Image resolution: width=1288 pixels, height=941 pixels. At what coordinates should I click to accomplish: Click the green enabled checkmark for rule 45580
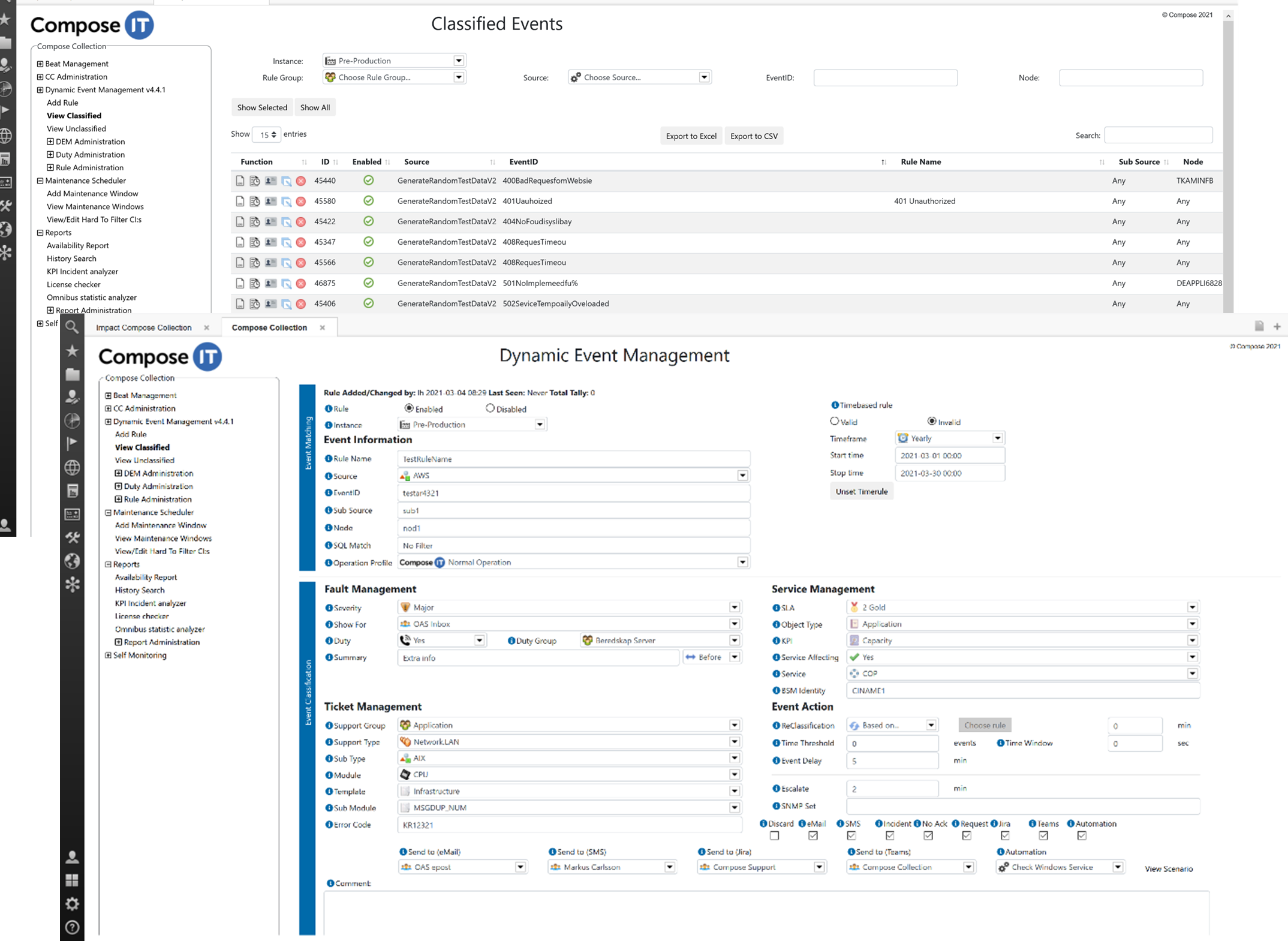[x=369, y=201]
